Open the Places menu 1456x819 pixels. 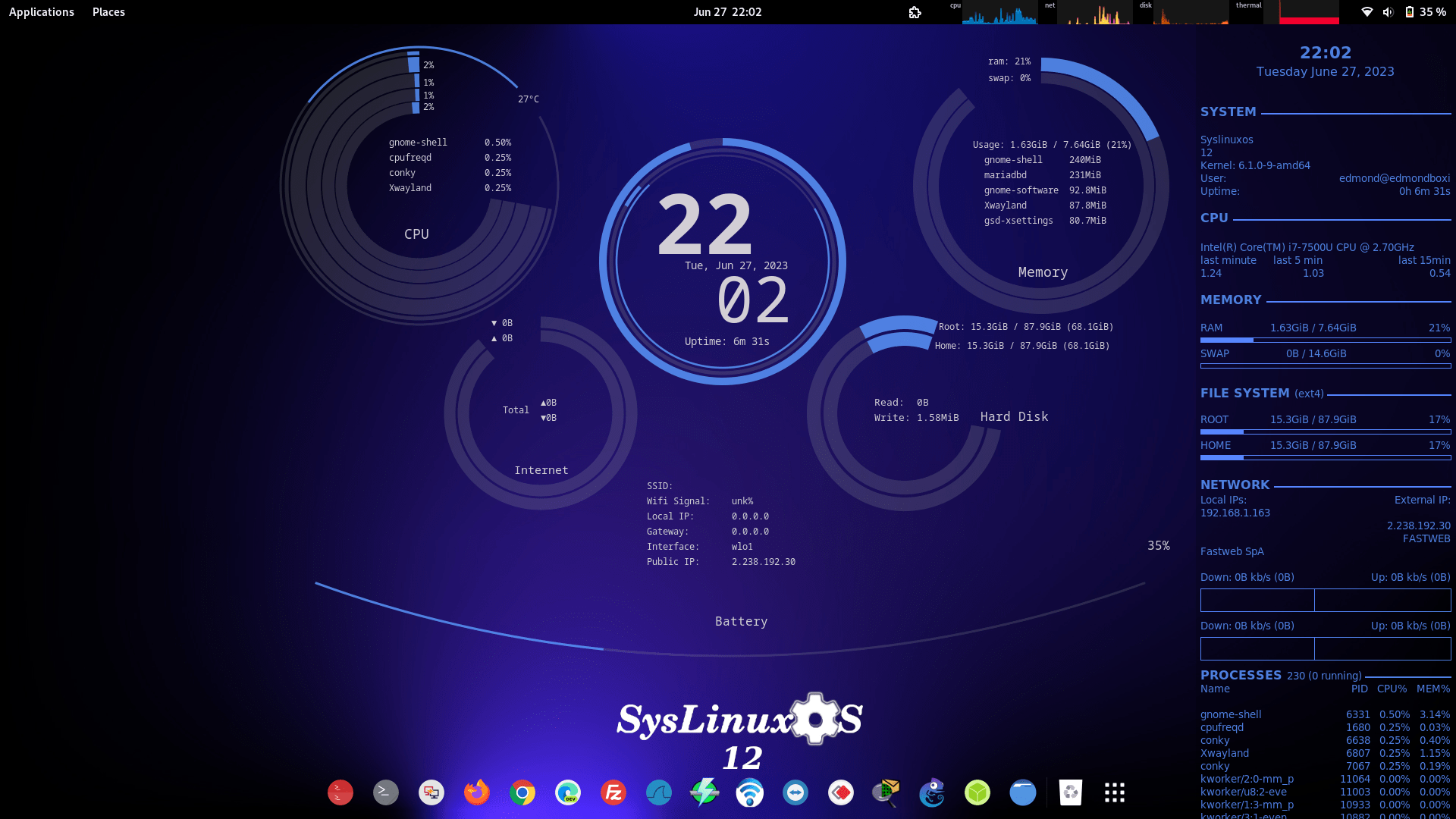coord(108,11)
